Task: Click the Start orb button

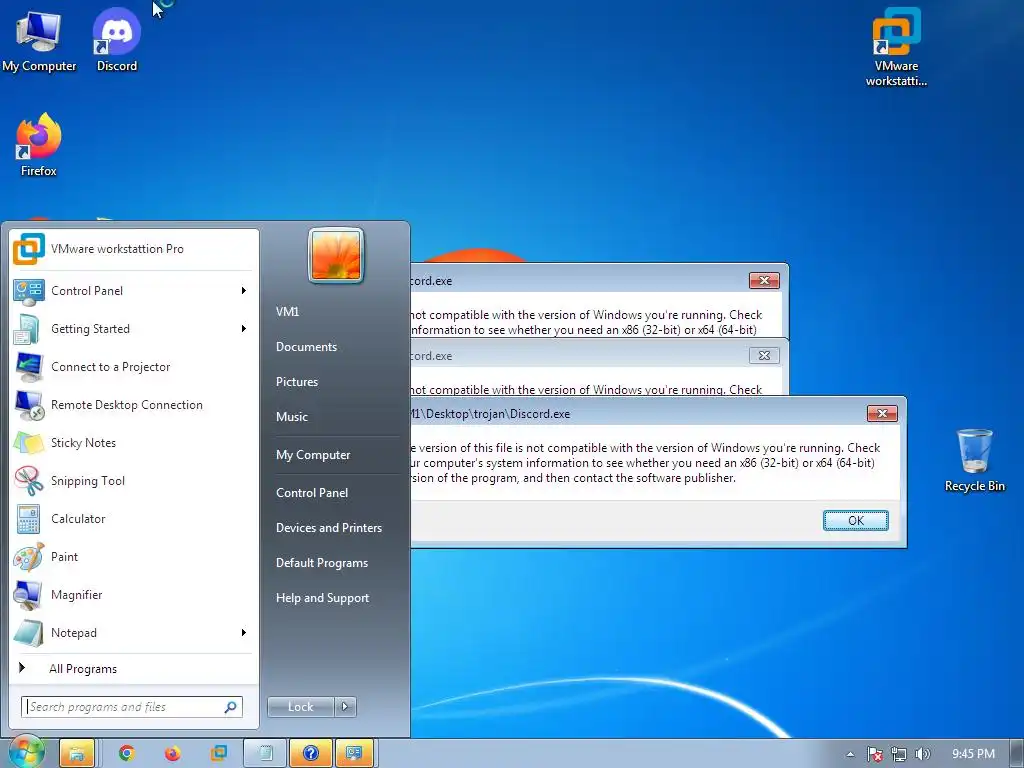Action: click(26, 753)
